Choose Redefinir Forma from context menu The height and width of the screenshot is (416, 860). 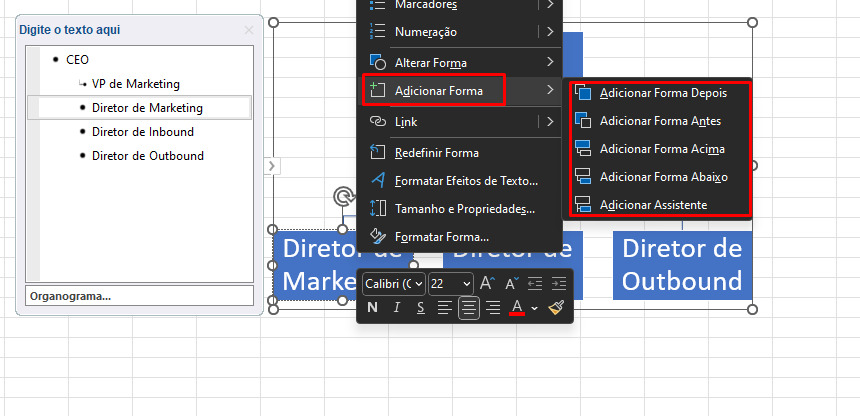[460, 153]
